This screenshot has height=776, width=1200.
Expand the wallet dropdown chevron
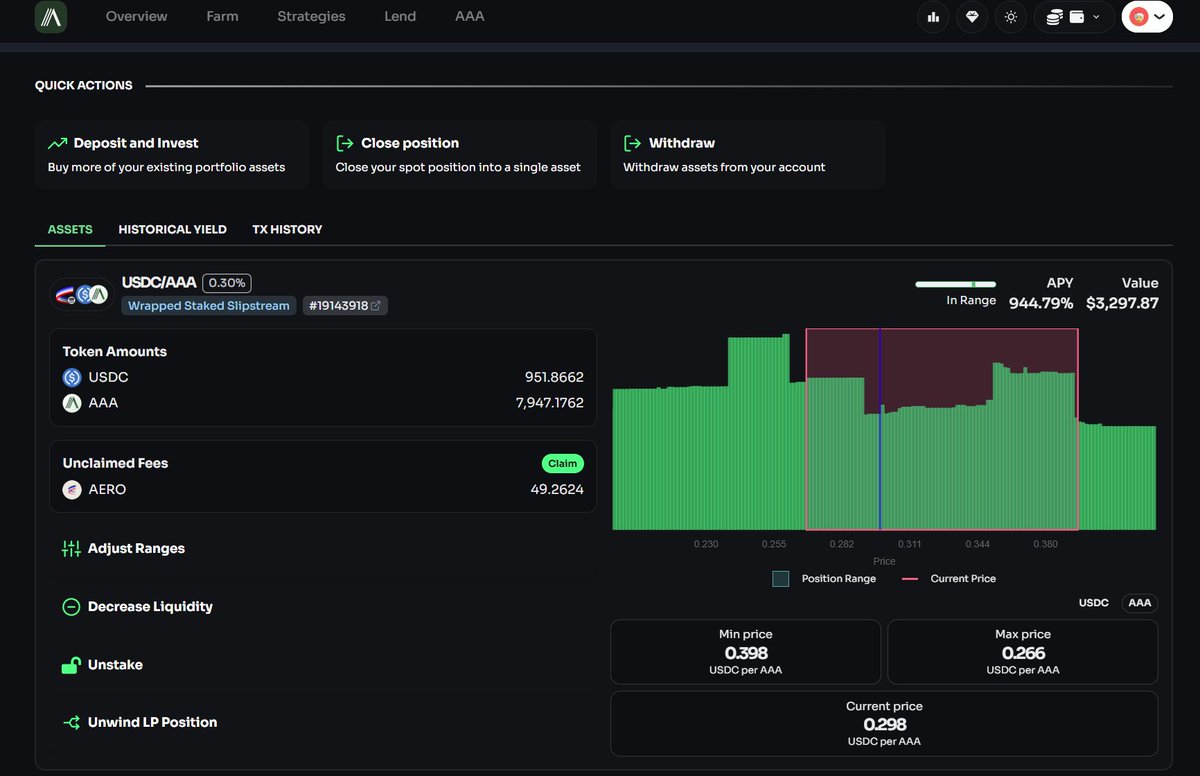click(1097, 17)
